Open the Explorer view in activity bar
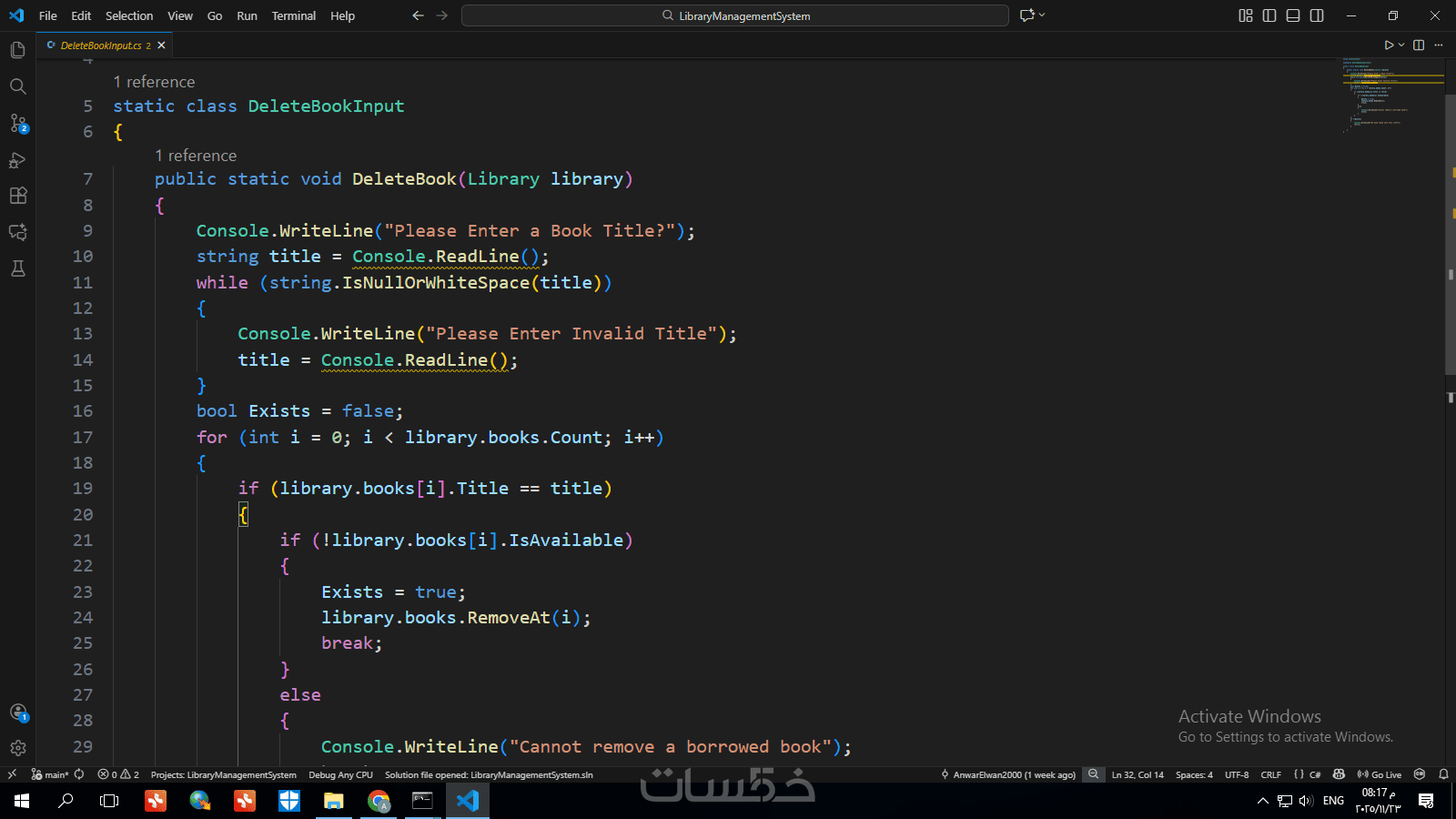This screenshot has width=1456, height=819. [x=17, y=50]
